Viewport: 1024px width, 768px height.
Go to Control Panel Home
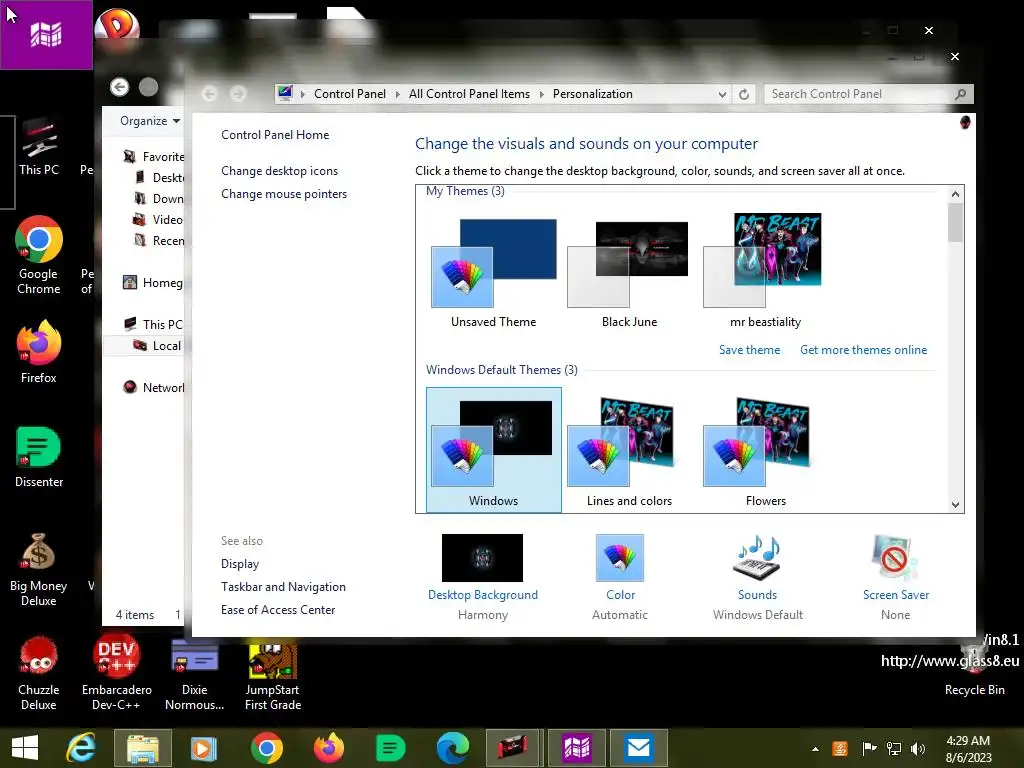[275, 135]
